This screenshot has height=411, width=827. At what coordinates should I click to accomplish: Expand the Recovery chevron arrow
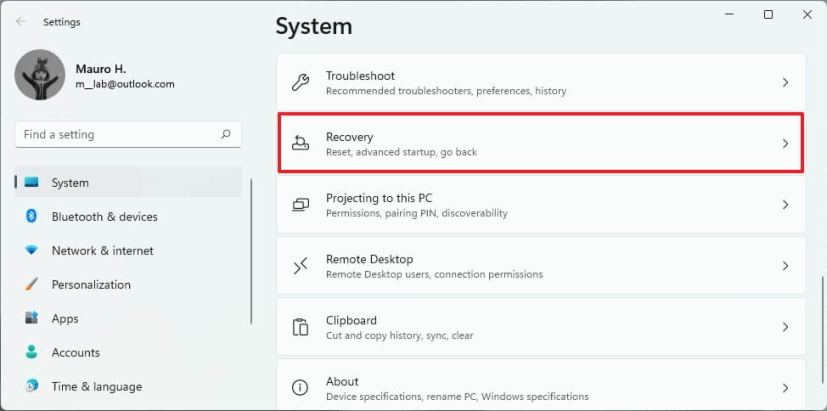point(785,144)
